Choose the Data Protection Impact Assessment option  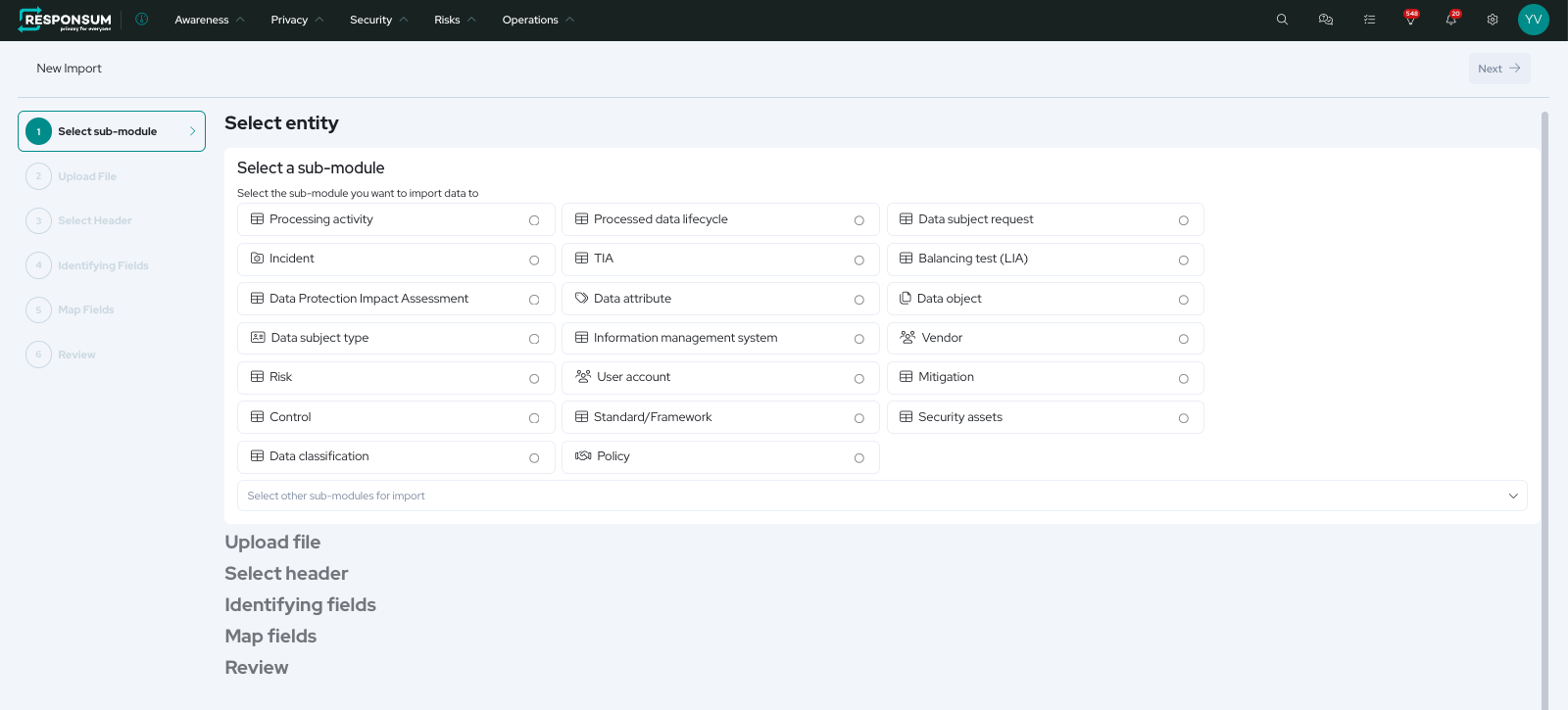click(396, 299)
